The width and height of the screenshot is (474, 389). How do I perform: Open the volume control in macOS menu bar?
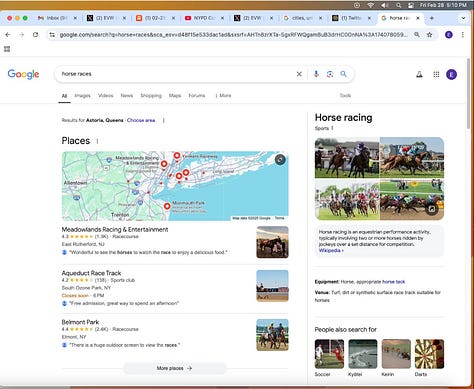click(x=384, y=5)
